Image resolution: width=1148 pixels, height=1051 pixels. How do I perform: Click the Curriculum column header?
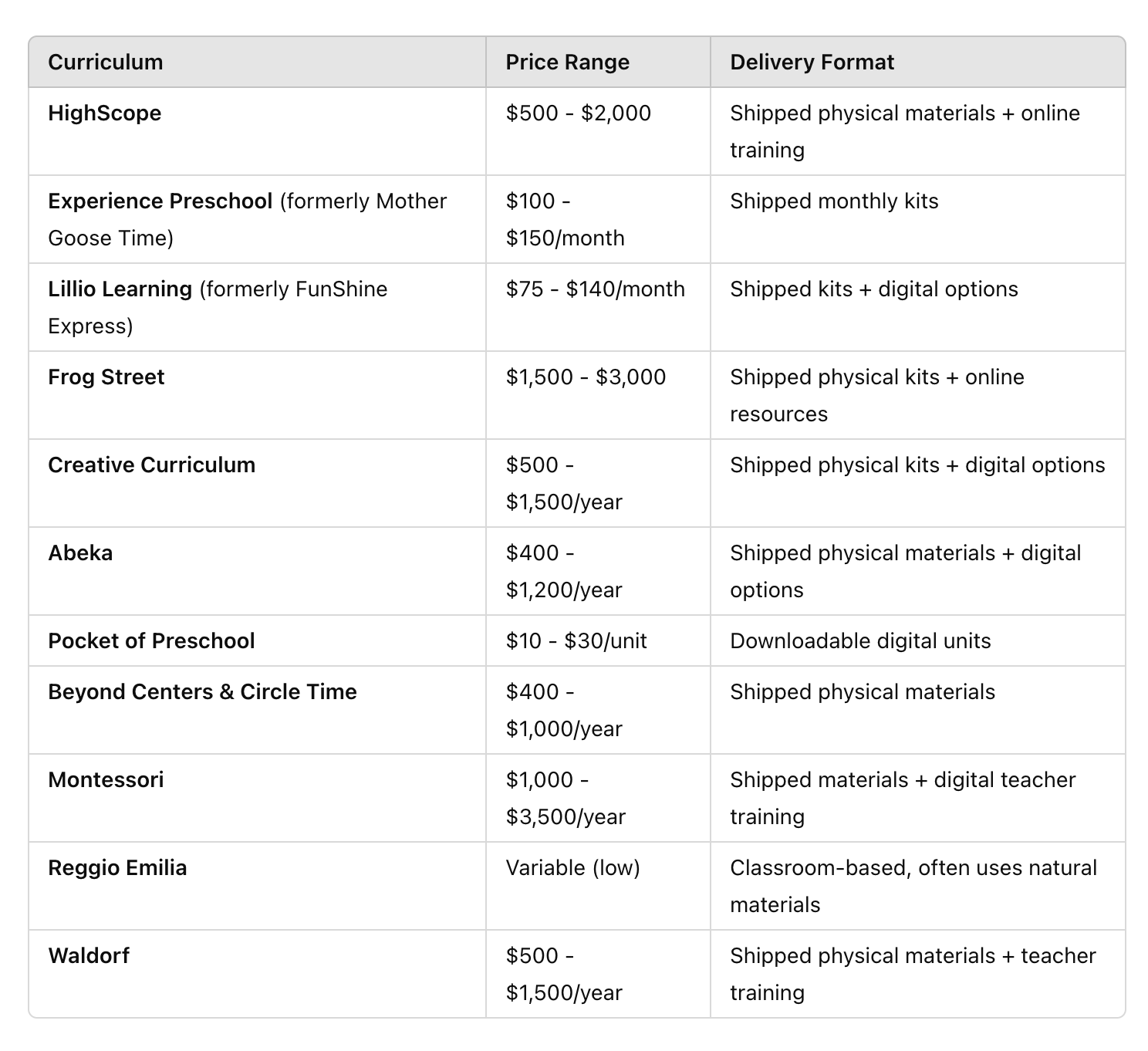tap(105, 63)
